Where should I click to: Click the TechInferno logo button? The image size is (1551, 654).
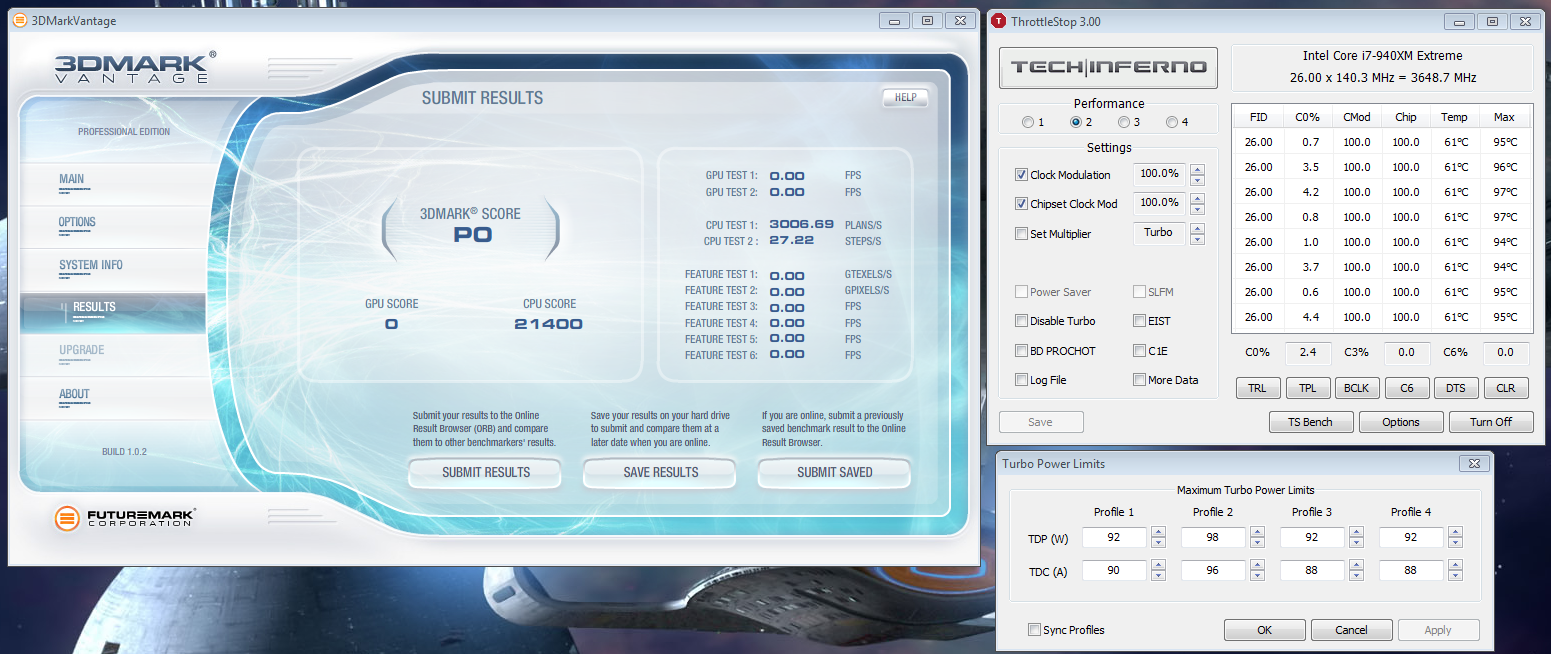pyautogui.click(x=1108, y=68)
